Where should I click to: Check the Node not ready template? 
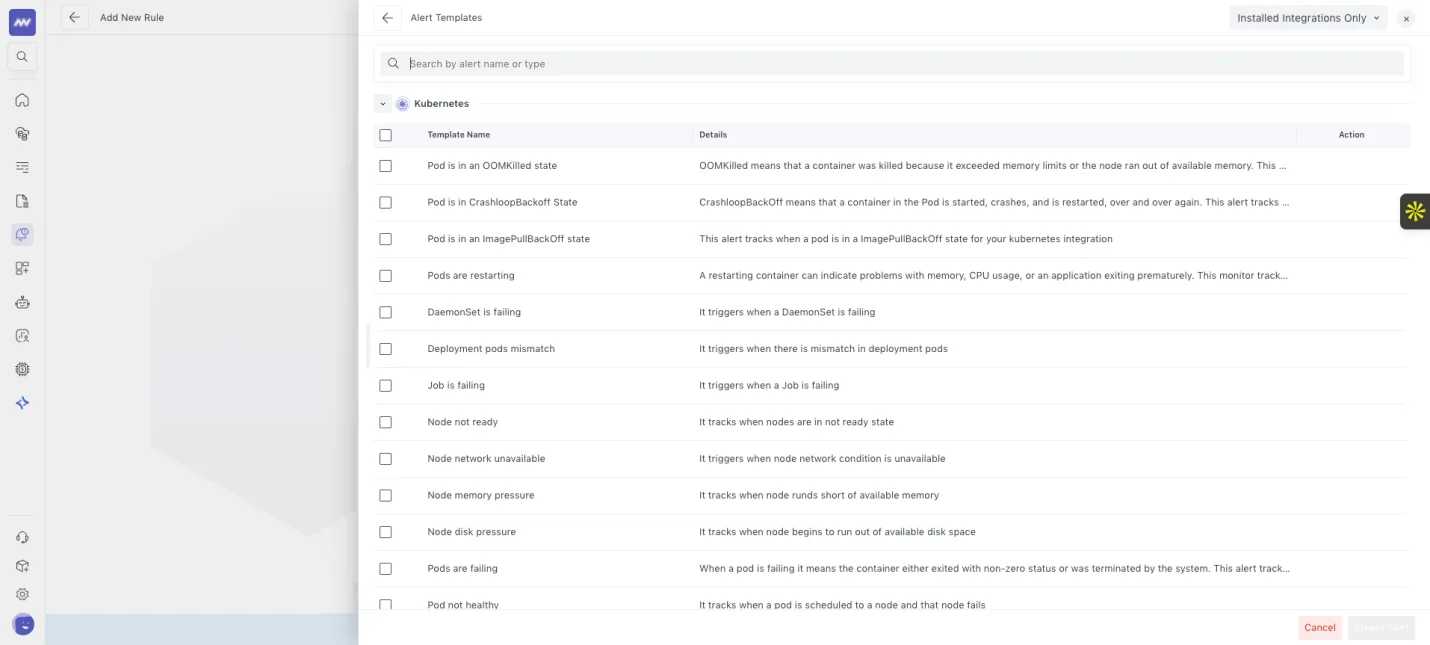tap(385, 422)
